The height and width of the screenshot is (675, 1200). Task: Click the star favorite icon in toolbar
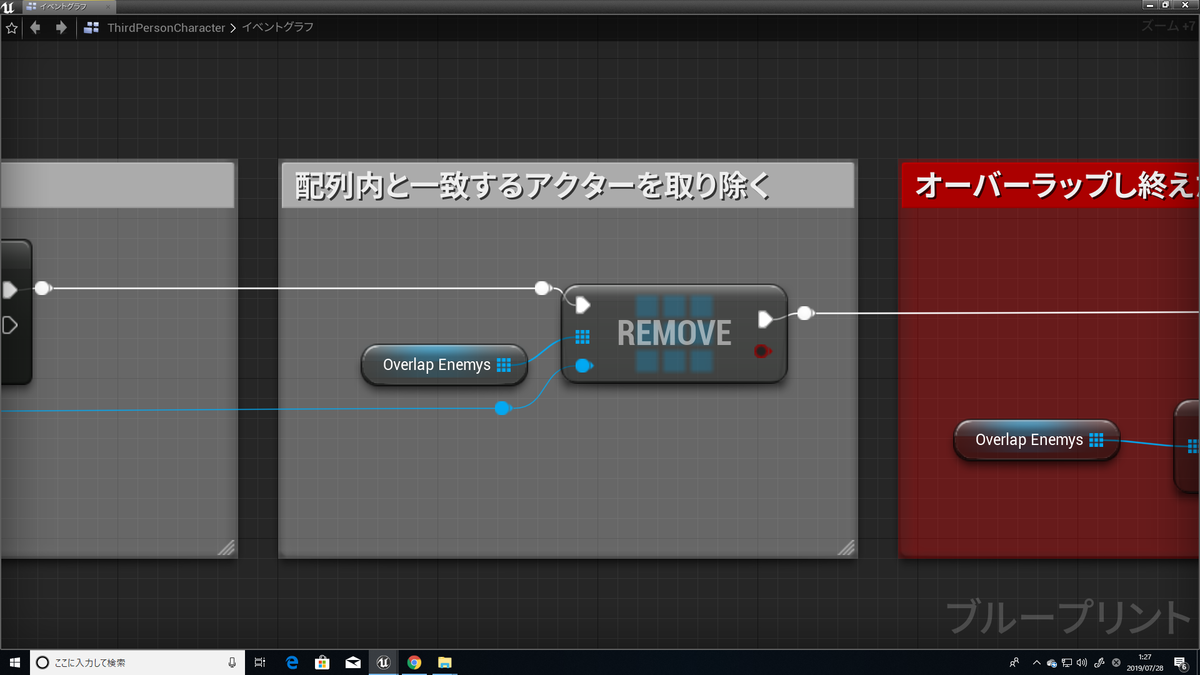click(x=12, y=28)
